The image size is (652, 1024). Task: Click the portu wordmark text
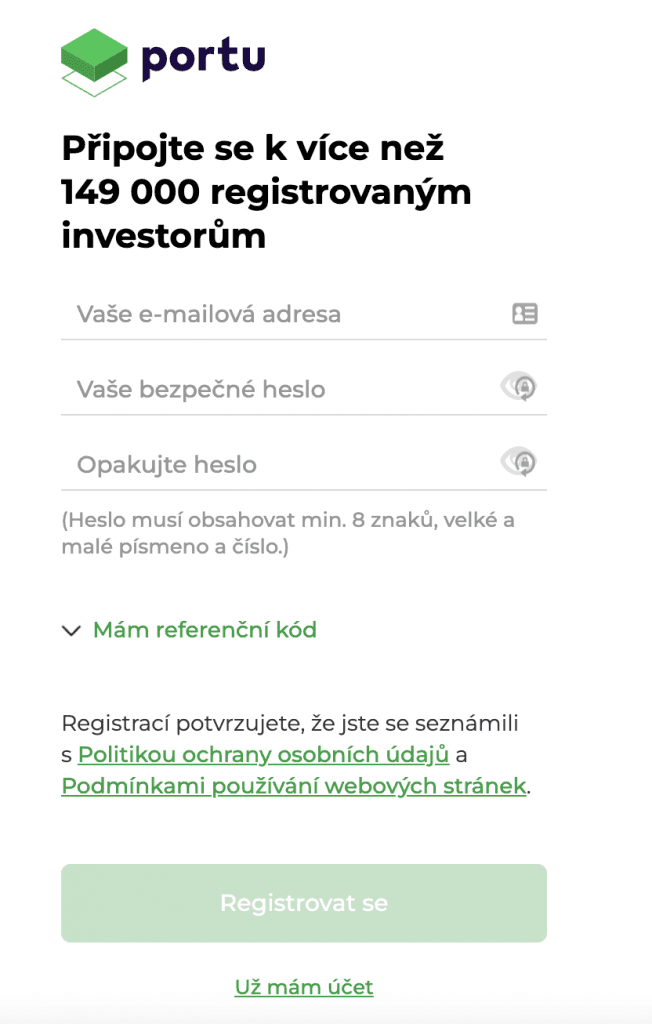(203, 57)
